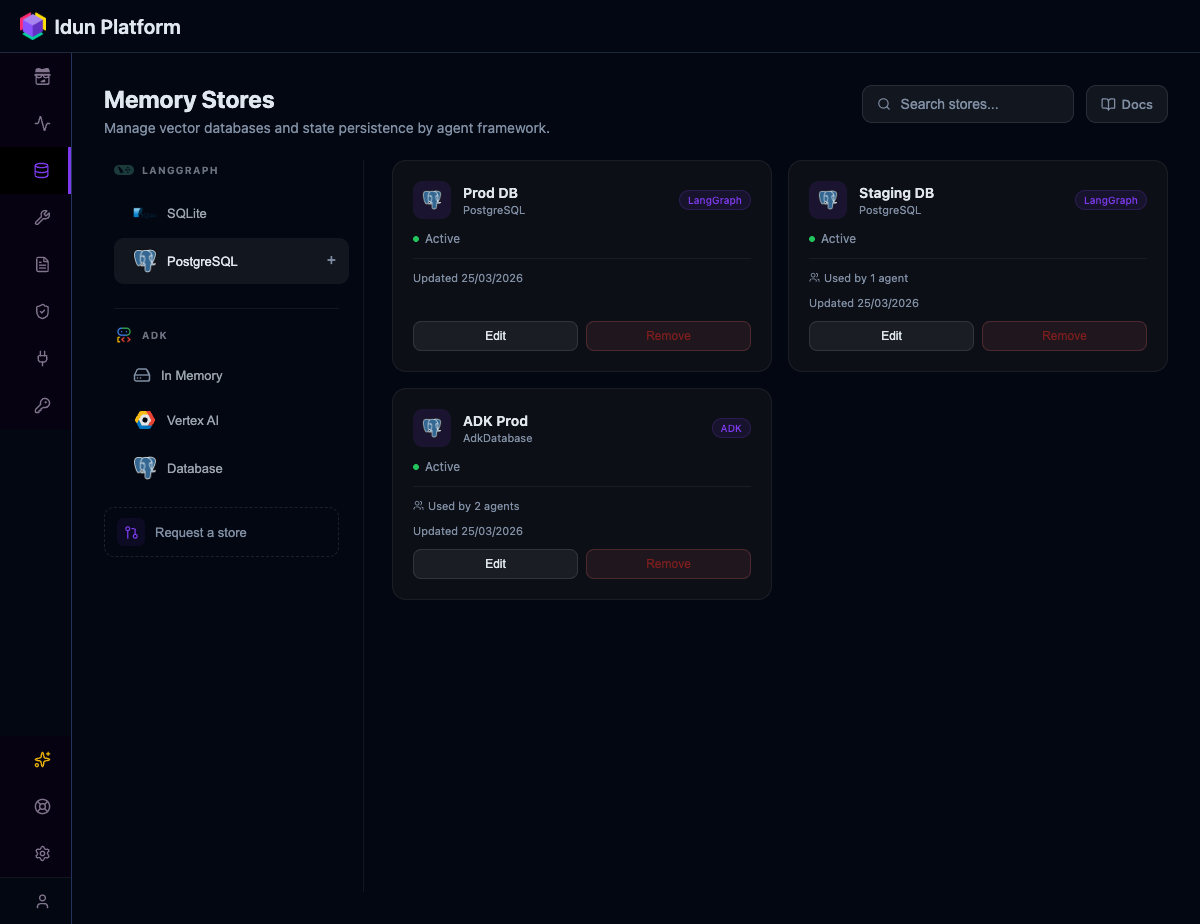Click the Active status on Staging DB
The width and height of the screenshot is (1200, 924).
pyautogui.click(x=832, y=239)
